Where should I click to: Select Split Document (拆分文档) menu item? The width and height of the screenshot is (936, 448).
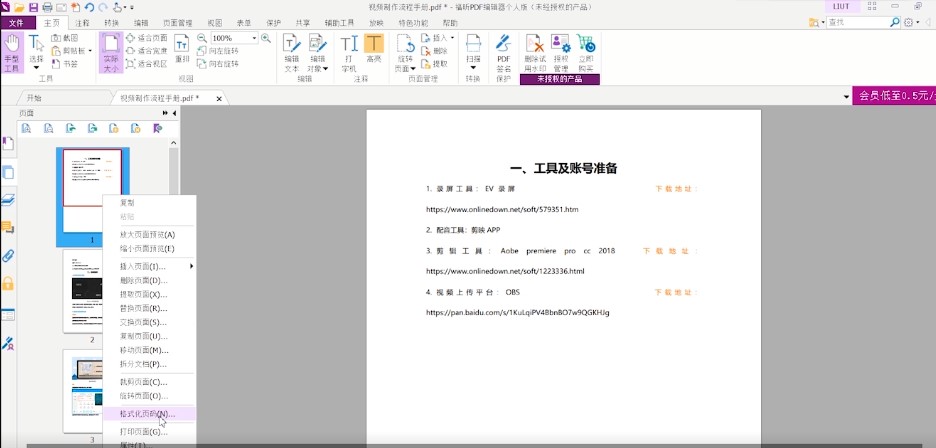point(149,364)
